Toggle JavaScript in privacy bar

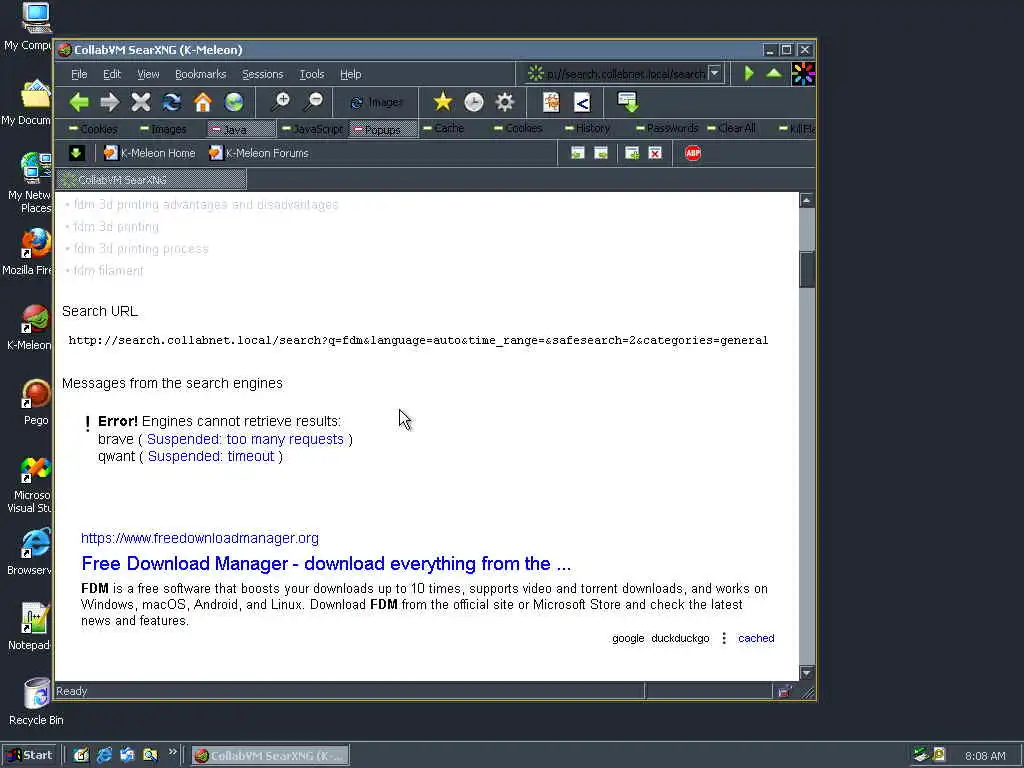click(312, 129)
